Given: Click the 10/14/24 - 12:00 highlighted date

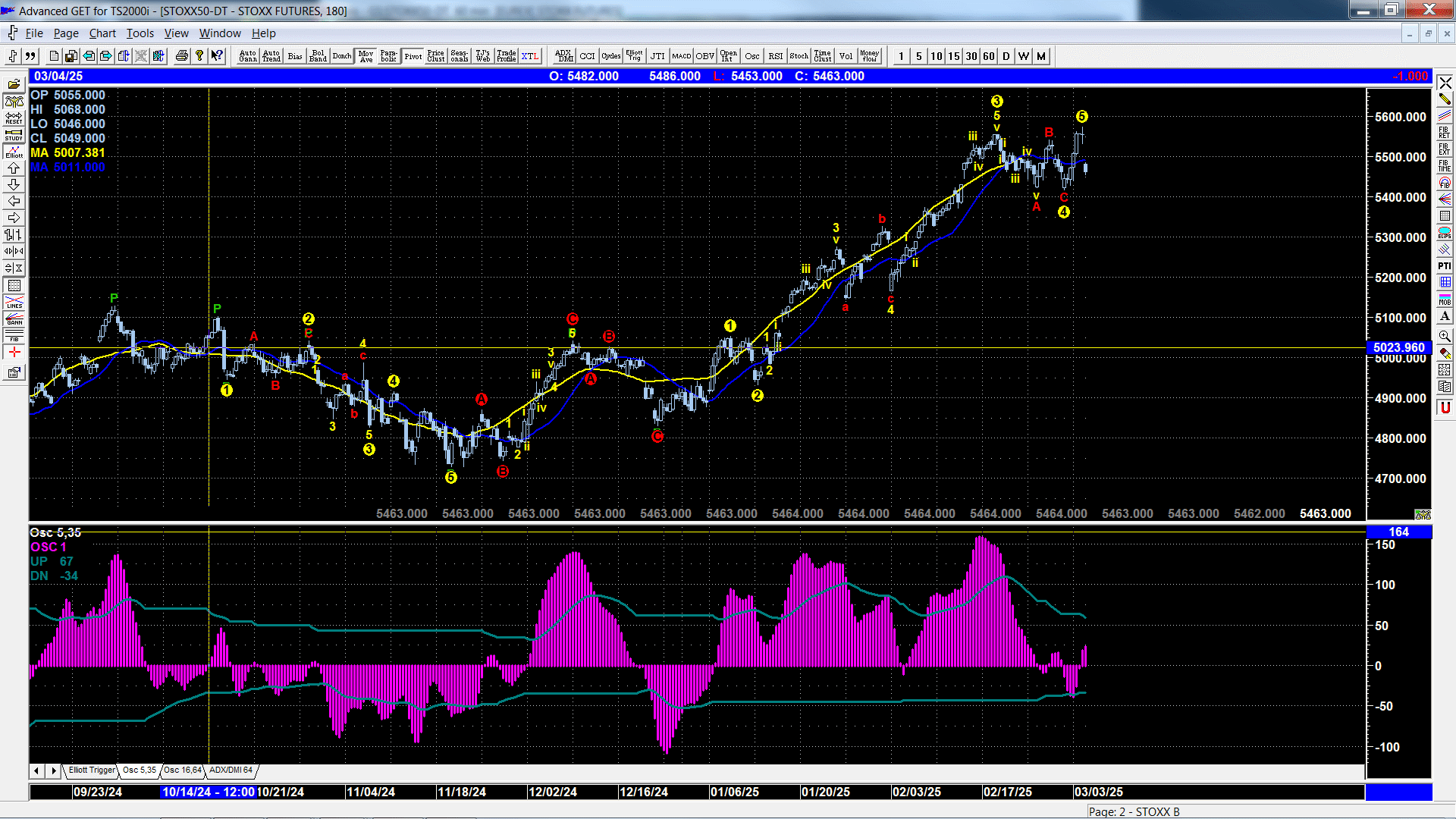Looking at the screenshot, I should click(209, 792).
